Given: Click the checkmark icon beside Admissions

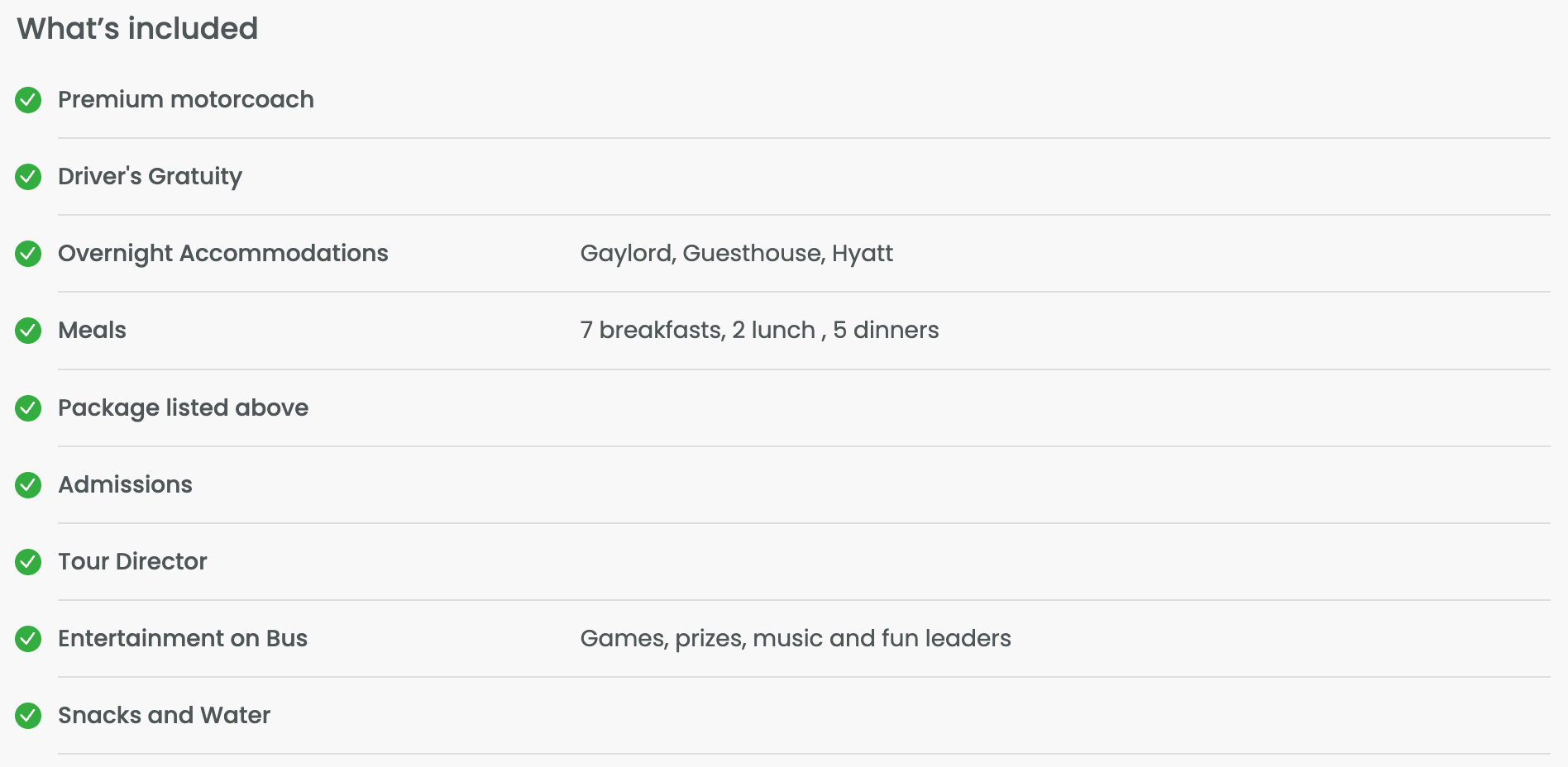Looking at the screenshot, I should (28, 485).
